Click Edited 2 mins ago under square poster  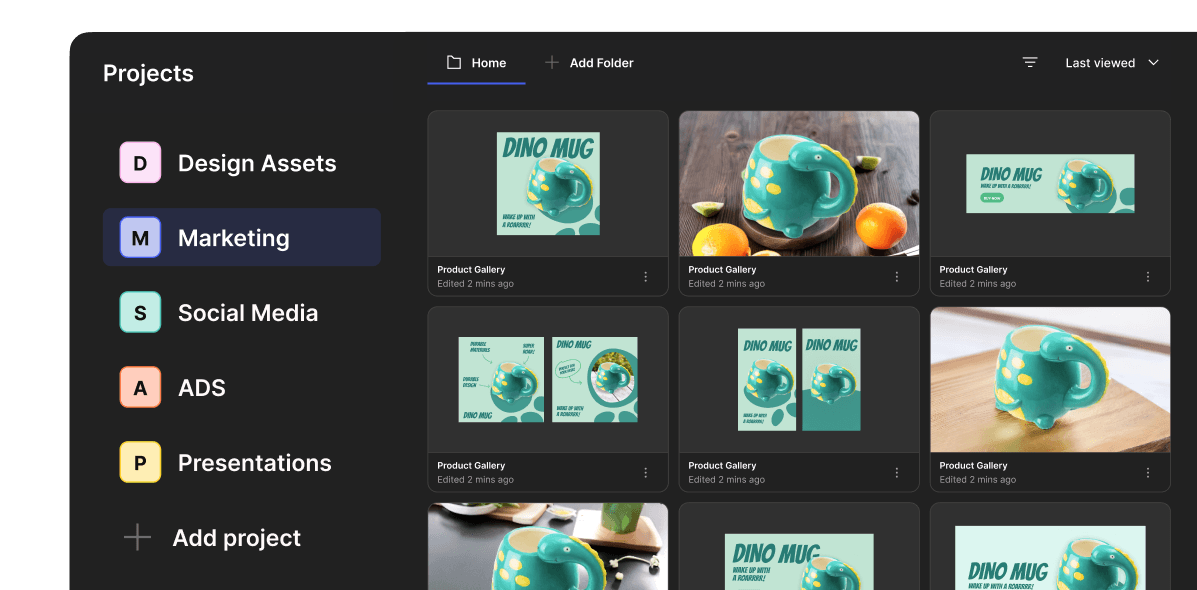click(x=476, y=284)
